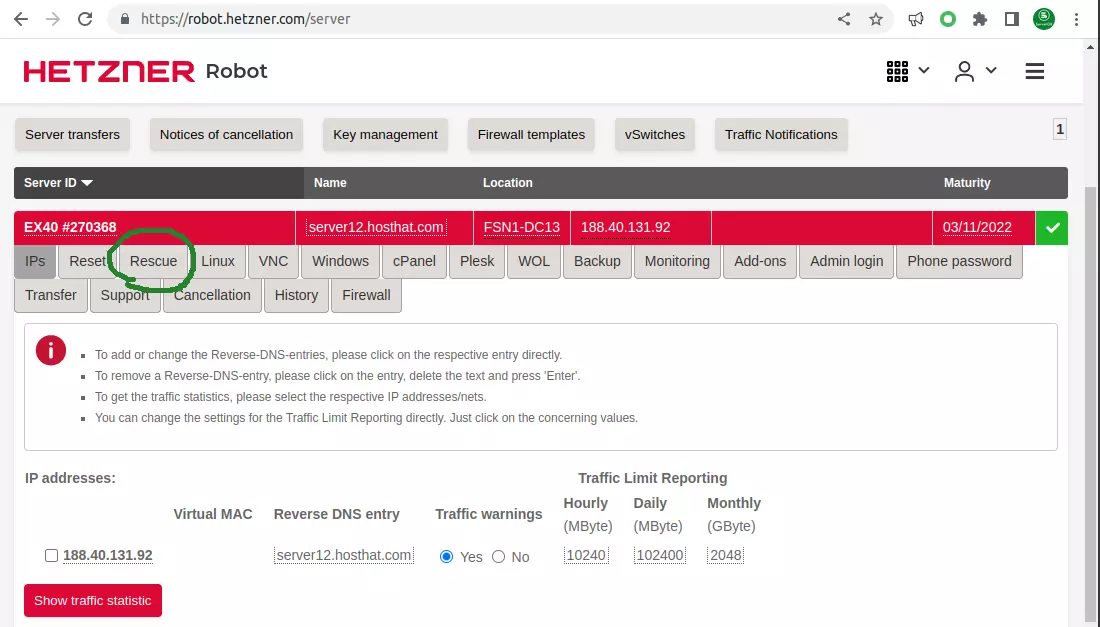This screenshot has width=1100, height=627.
Task: Select Yes for traffic warnings
Action: (447, 557)
